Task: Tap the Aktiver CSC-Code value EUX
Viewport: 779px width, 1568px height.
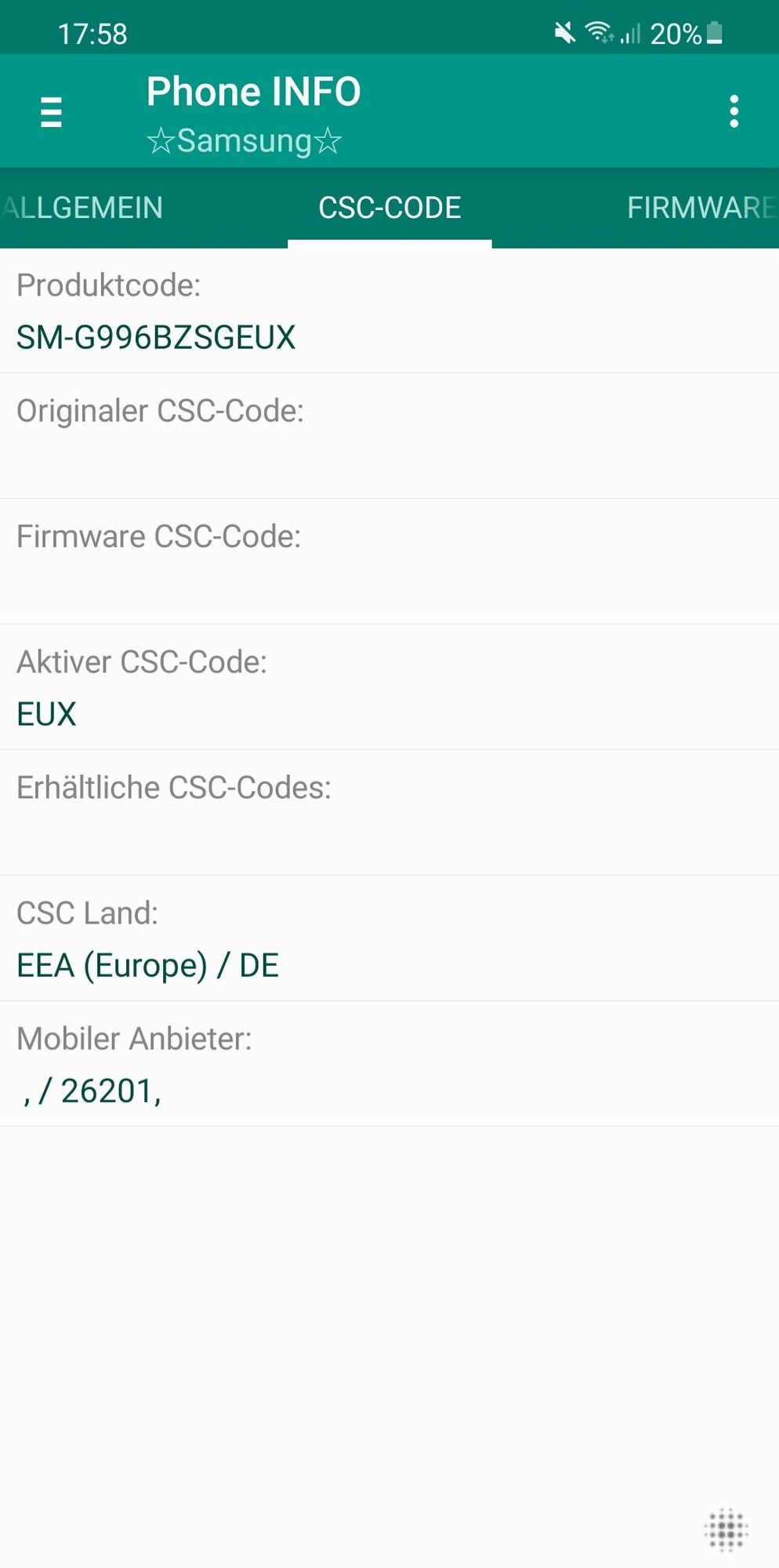Action: point(47,714)
